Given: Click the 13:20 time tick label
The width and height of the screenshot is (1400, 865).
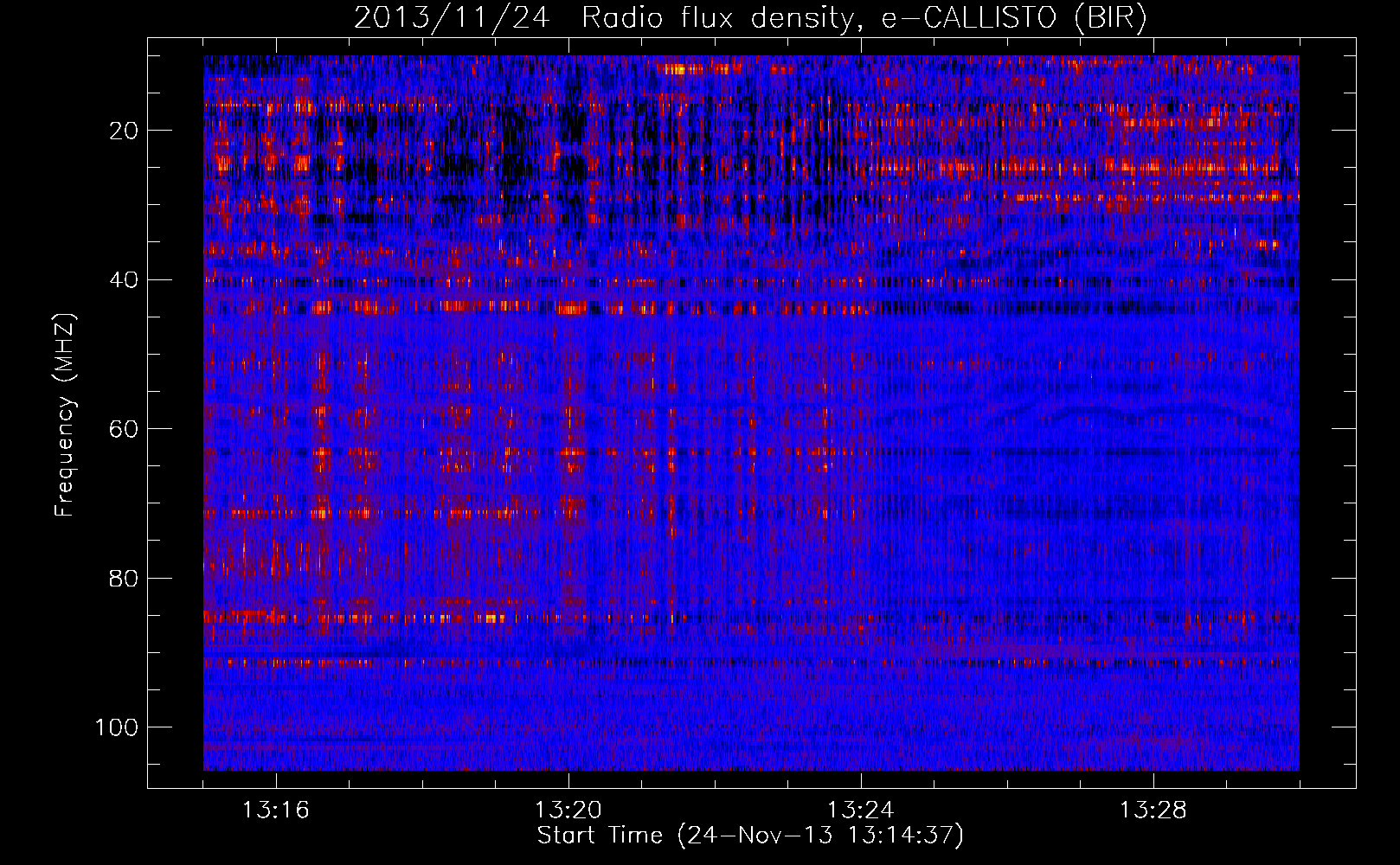Looking at the screenshot, I should [x=568, y=811].
